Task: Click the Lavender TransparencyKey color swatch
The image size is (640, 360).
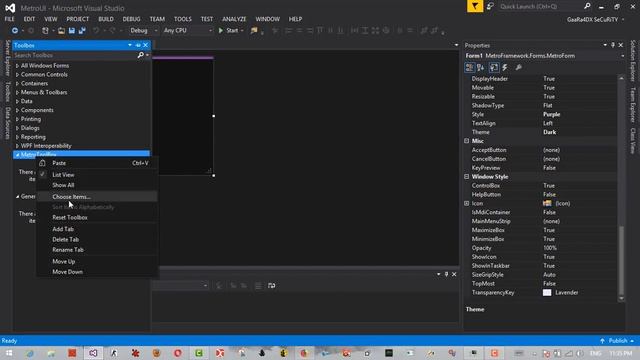Action: pos(547,293)
